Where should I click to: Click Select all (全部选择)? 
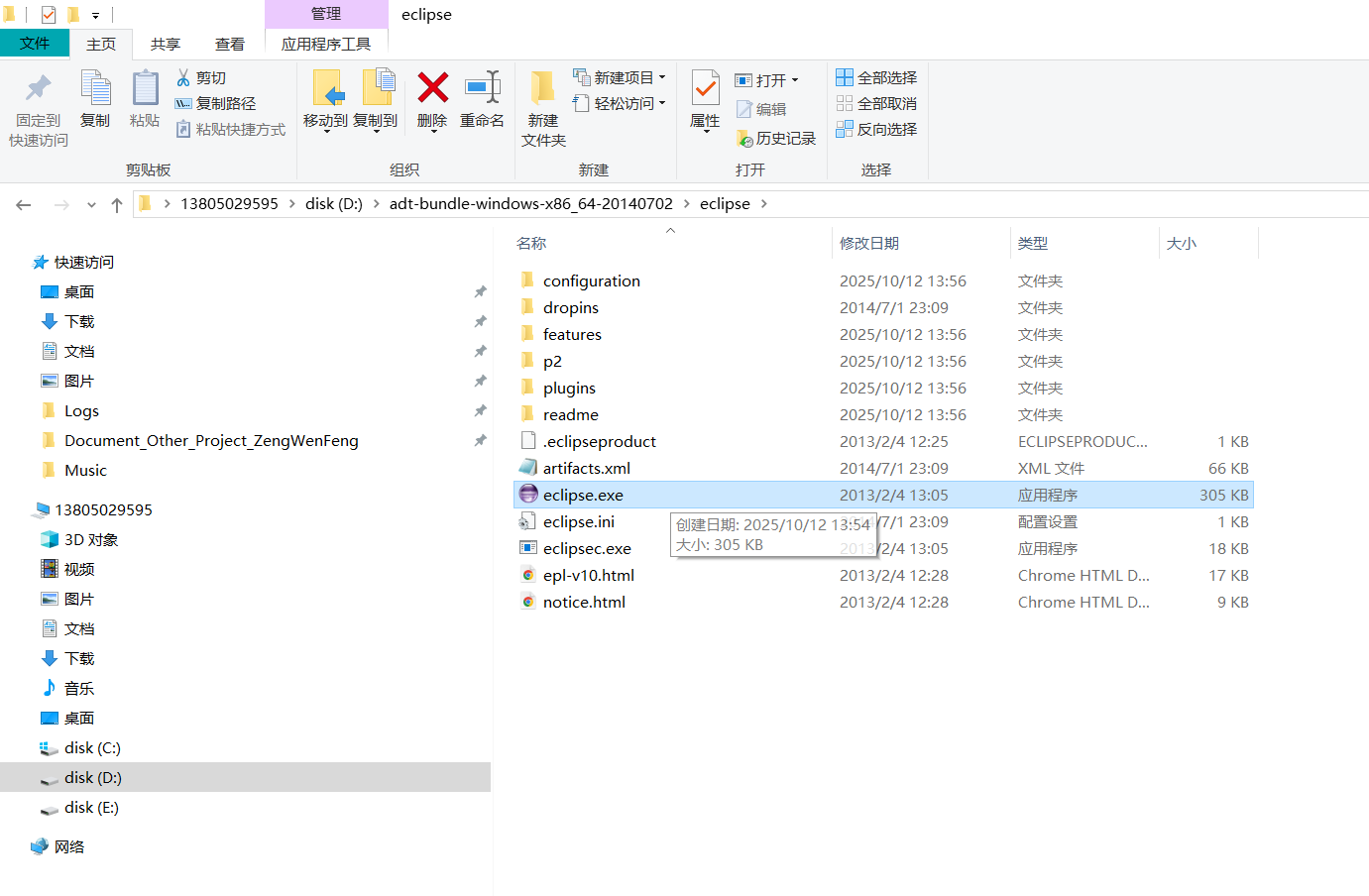point(876,77)
